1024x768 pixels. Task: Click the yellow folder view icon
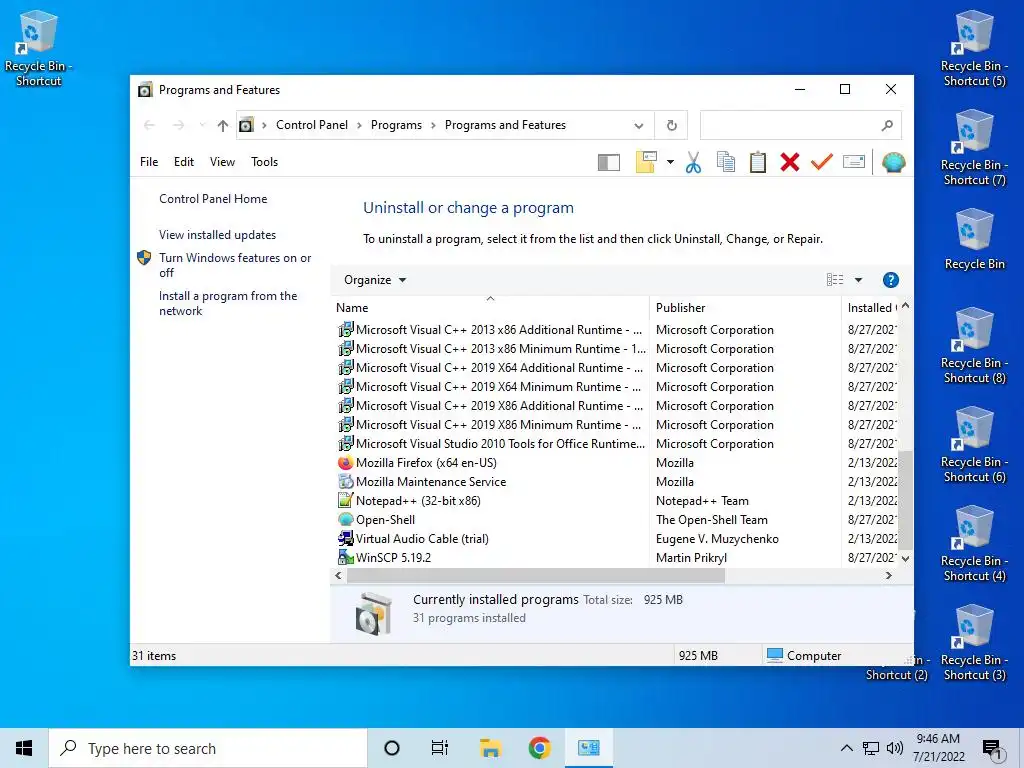[646, 162]
